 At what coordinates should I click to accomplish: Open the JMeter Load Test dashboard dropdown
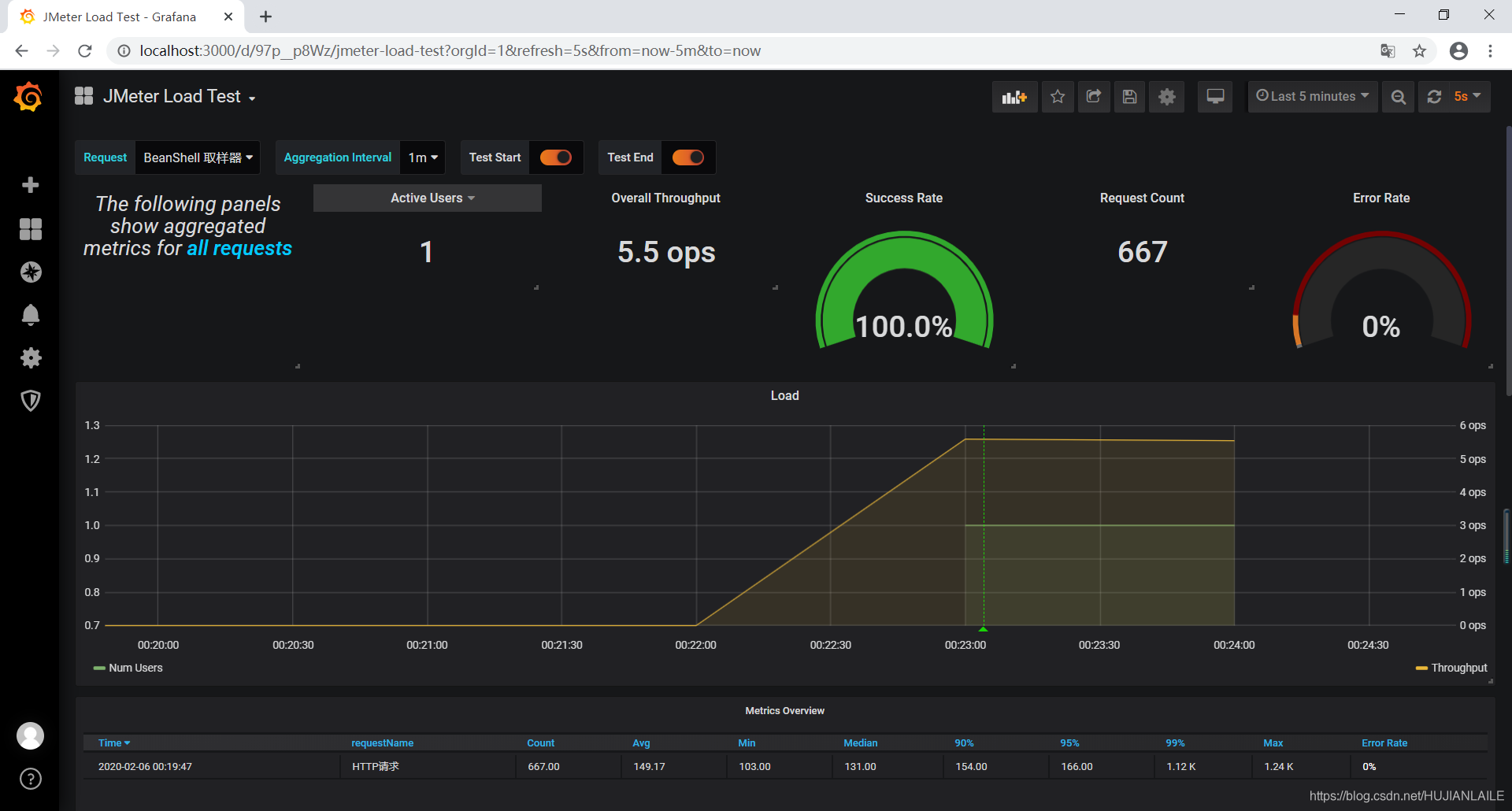pos(178,97)
